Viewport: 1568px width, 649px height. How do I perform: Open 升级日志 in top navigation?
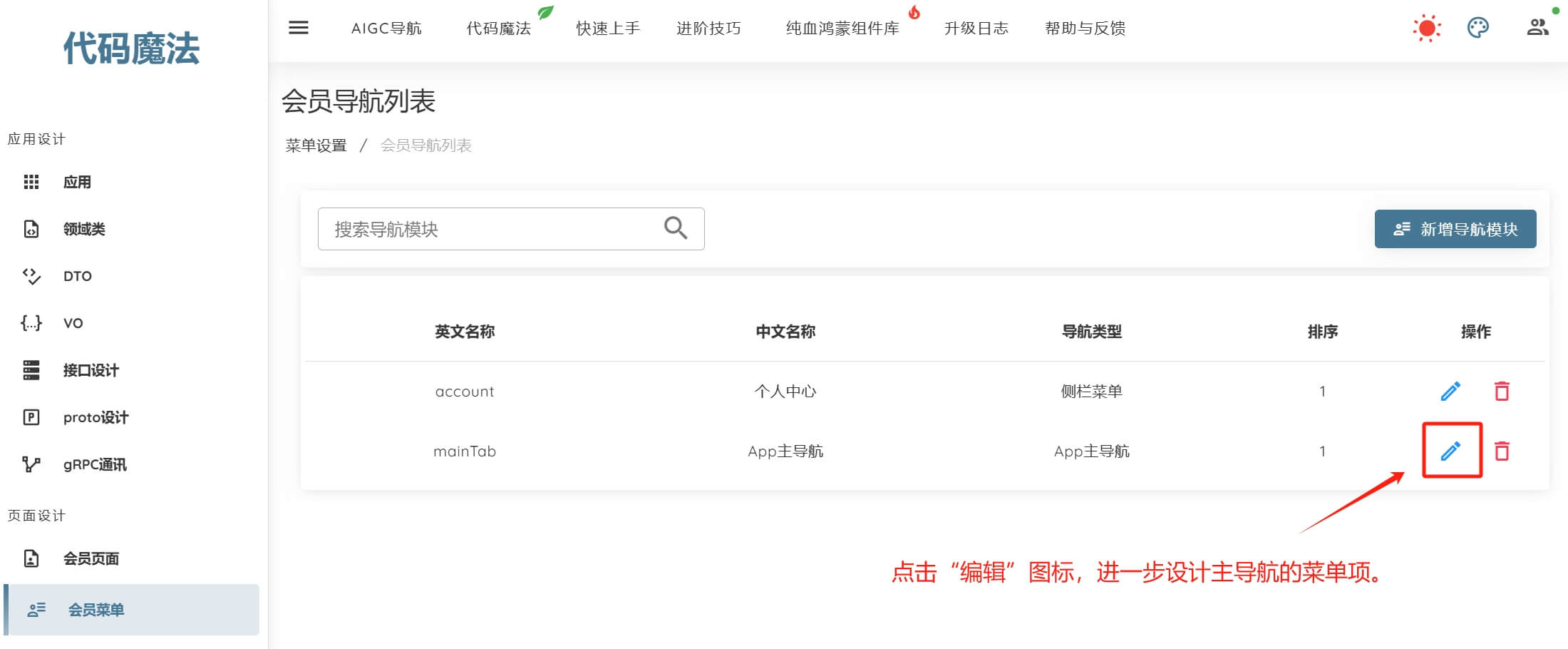[x=976, y=29]
